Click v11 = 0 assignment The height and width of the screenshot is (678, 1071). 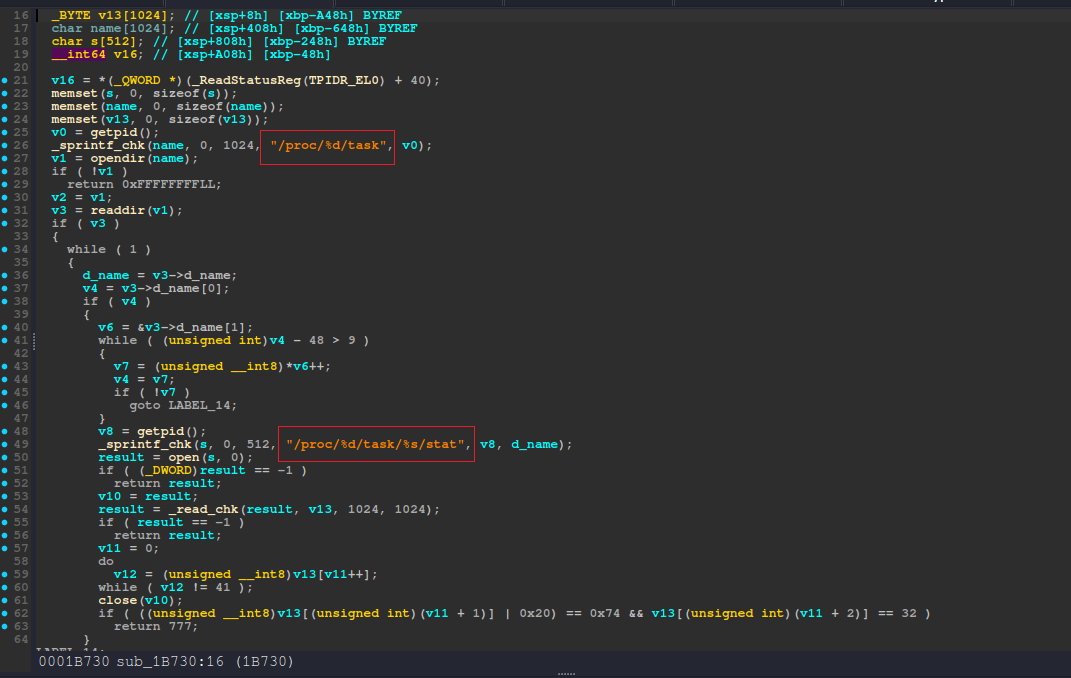click(129, 548)
